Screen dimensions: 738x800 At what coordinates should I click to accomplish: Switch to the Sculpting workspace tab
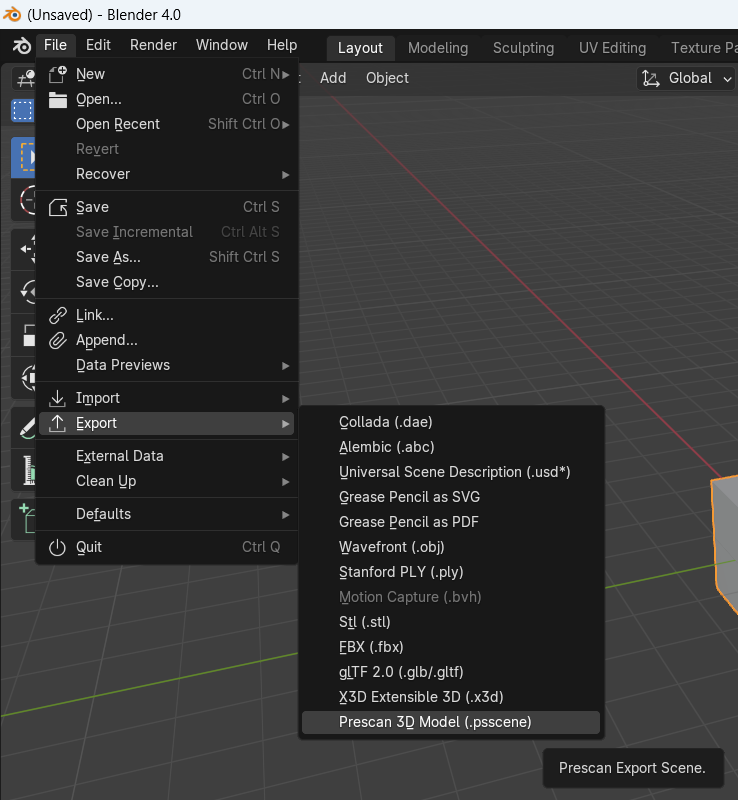coord(523,48)
